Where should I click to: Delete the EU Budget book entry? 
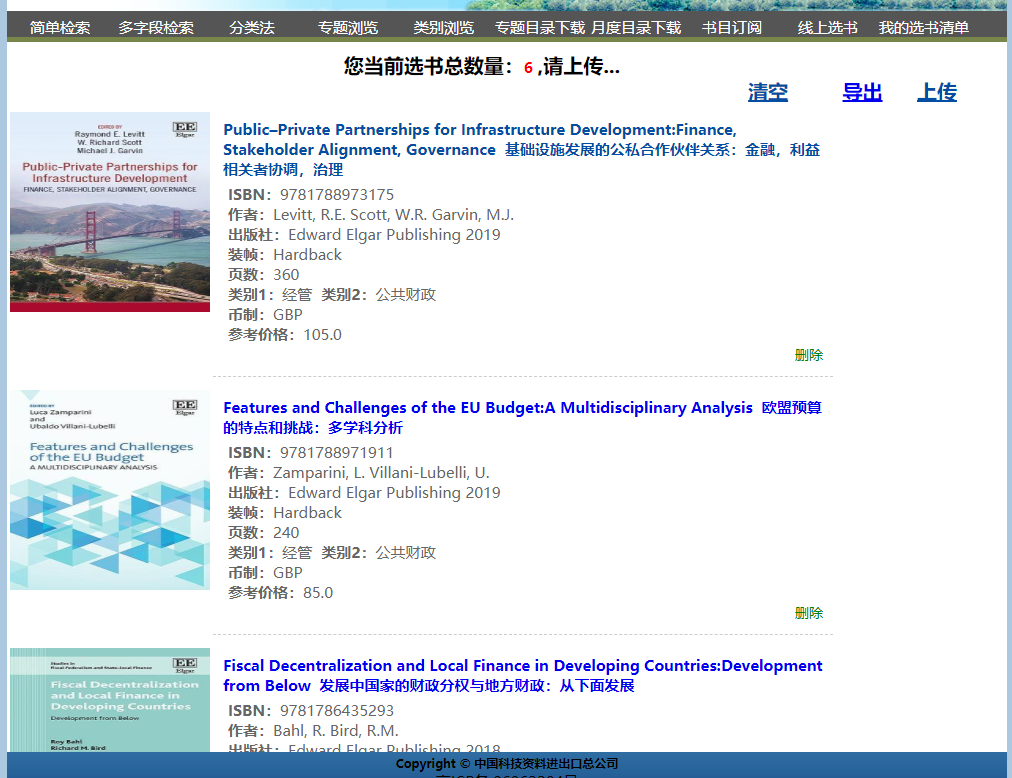tap(808, 613)
